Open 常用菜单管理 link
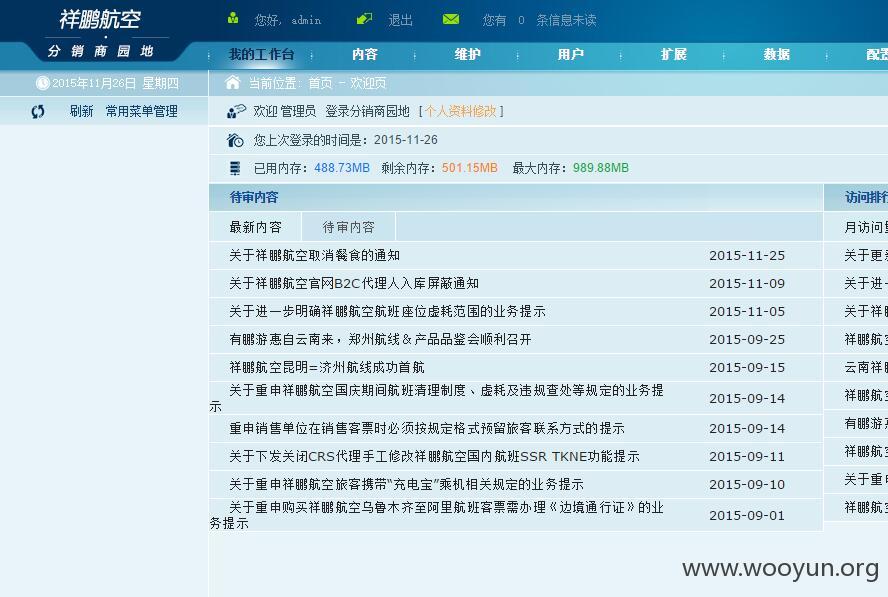 point(142,111)
